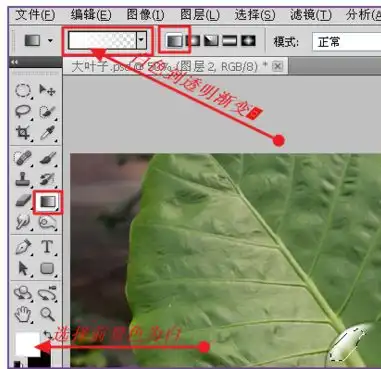Enable Reflected Gradient style

[x=230, y=41]
